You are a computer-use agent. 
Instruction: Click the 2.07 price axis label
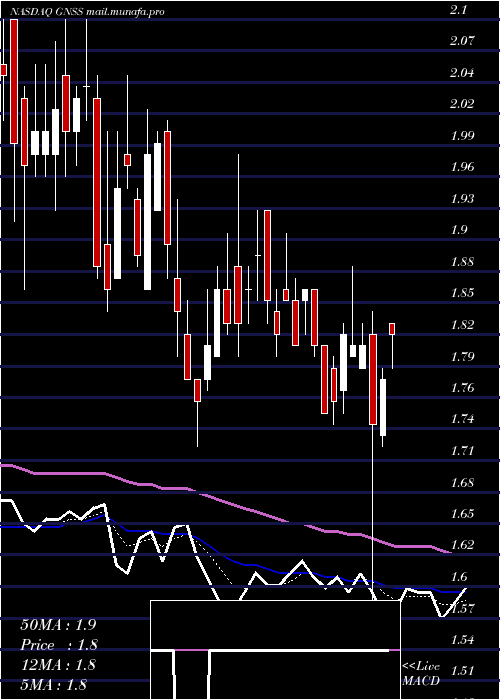[462, 41]
